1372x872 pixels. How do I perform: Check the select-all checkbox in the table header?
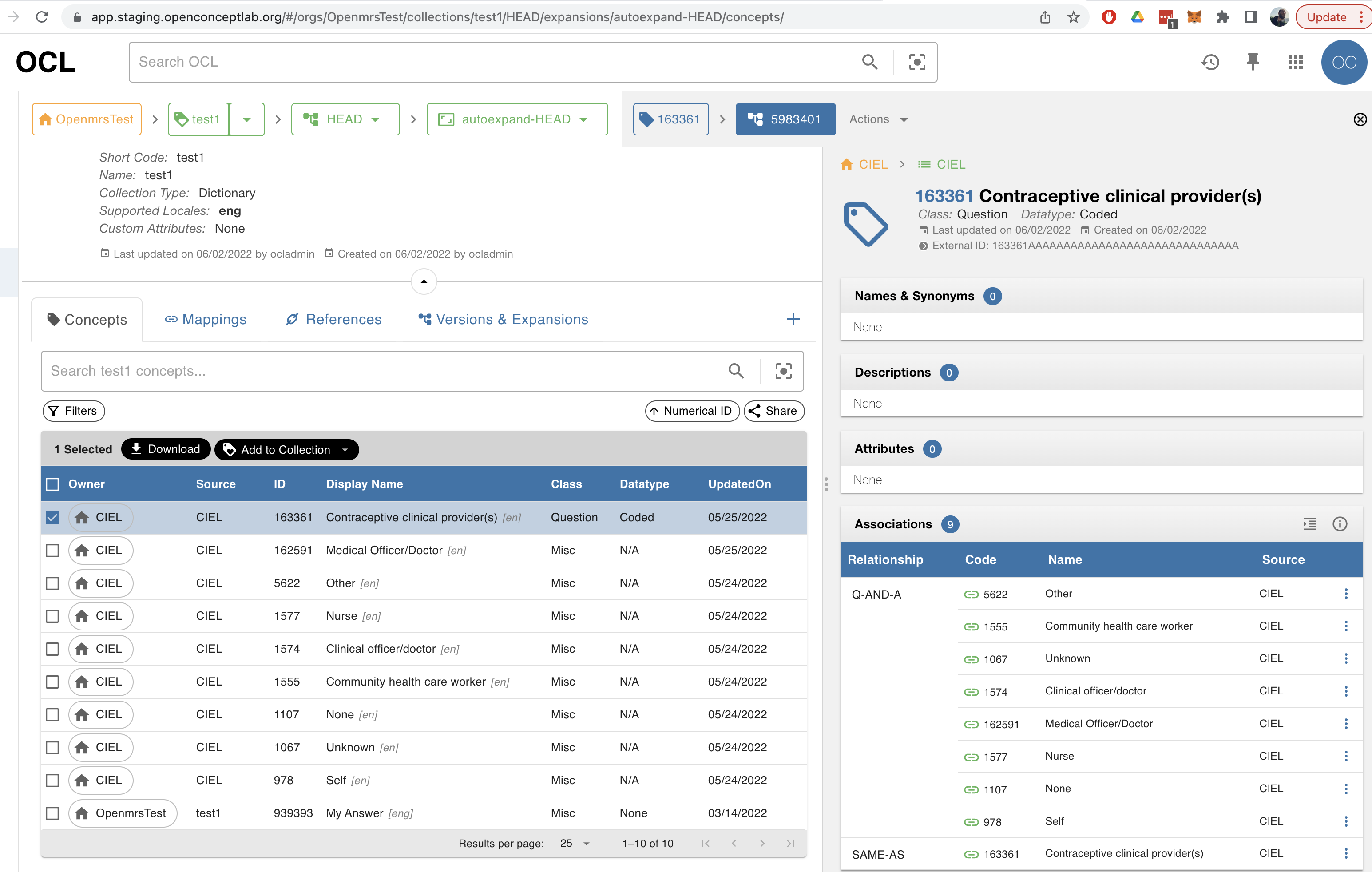52,484
